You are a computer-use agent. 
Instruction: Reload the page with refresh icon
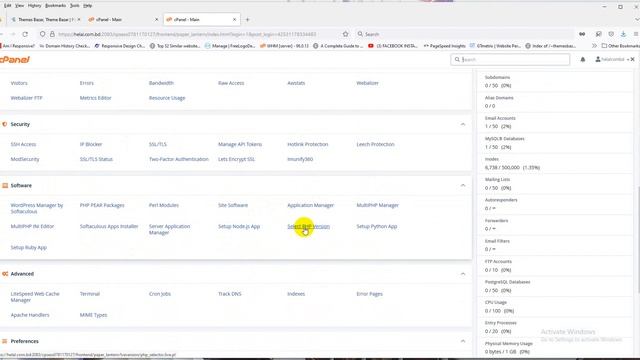pyautogui.click(x=25, y=34)
